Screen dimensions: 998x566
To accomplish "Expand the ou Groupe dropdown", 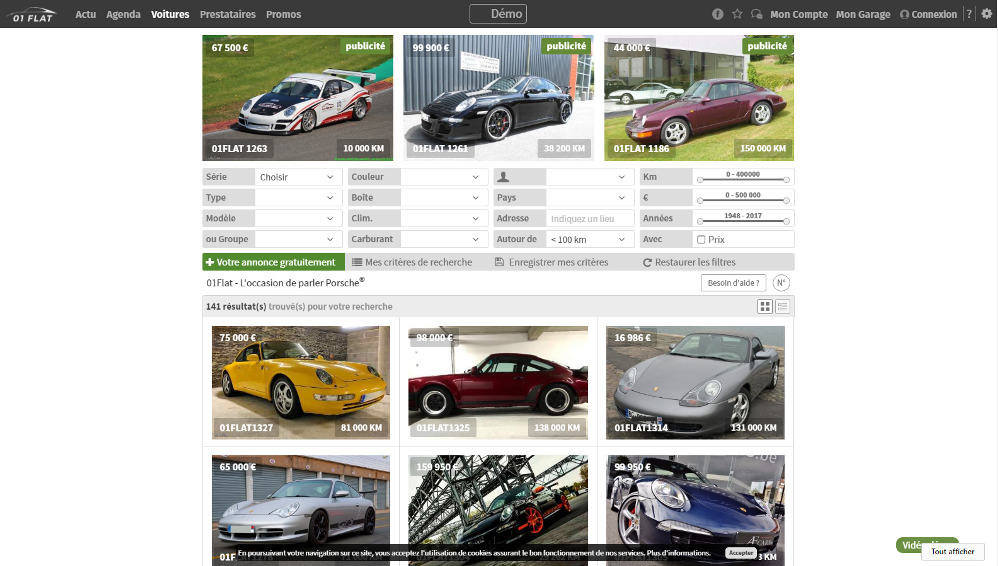I will click(x=298, y=239).
